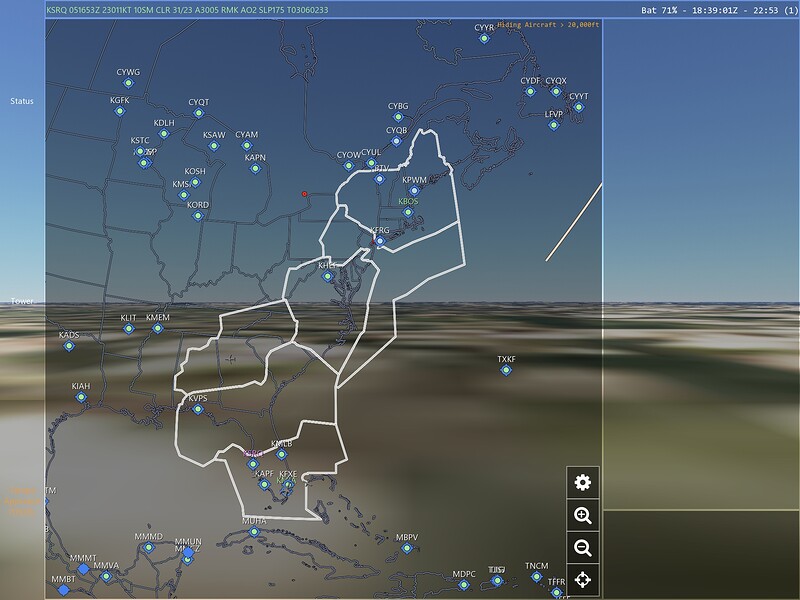Select the KSAW airport marker
The image size is (800, 600).
click(214, 146)
